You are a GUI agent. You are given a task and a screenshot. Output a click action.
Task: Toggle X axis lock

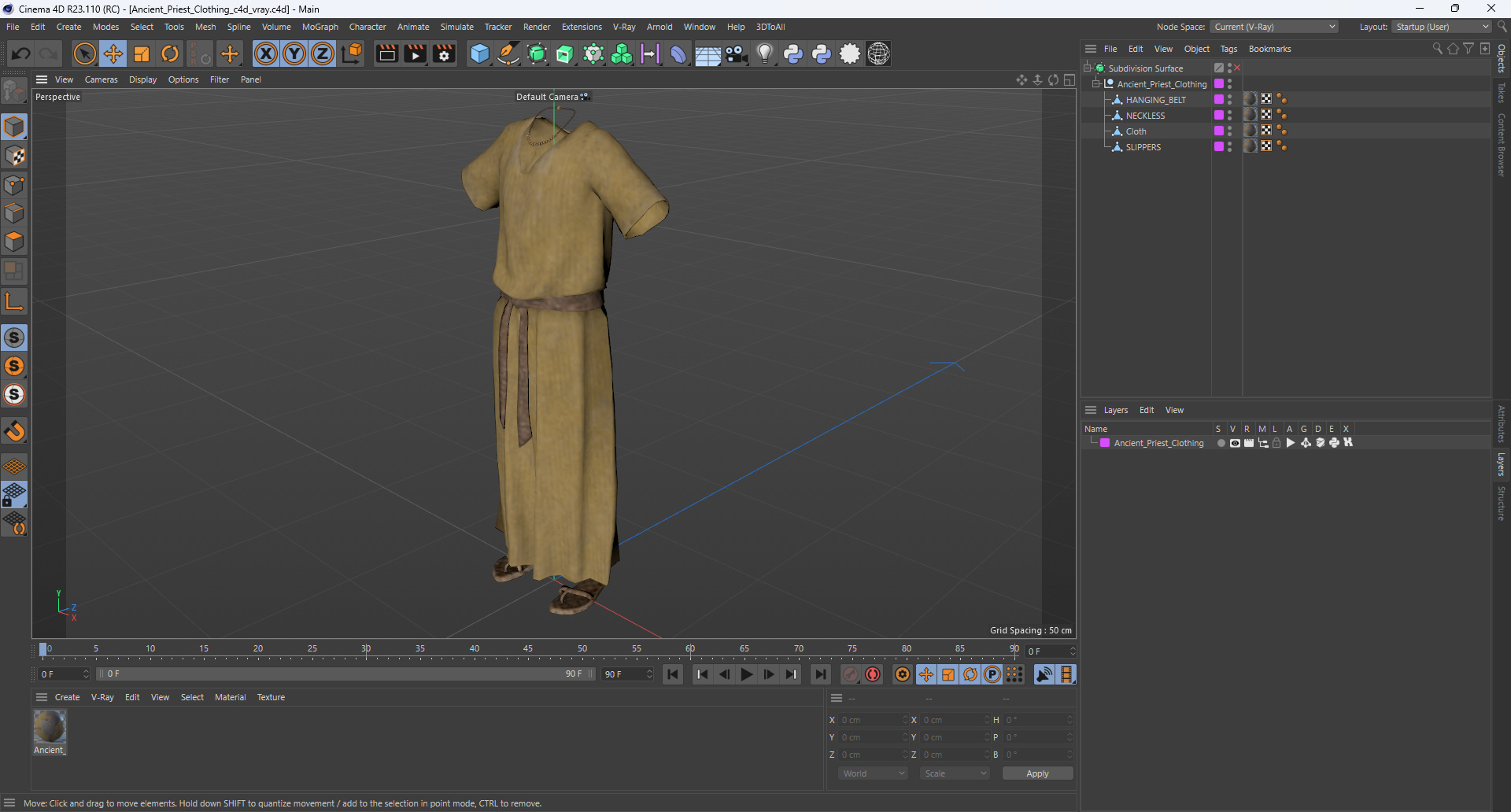pyautogui.click(x=266, y=54)
